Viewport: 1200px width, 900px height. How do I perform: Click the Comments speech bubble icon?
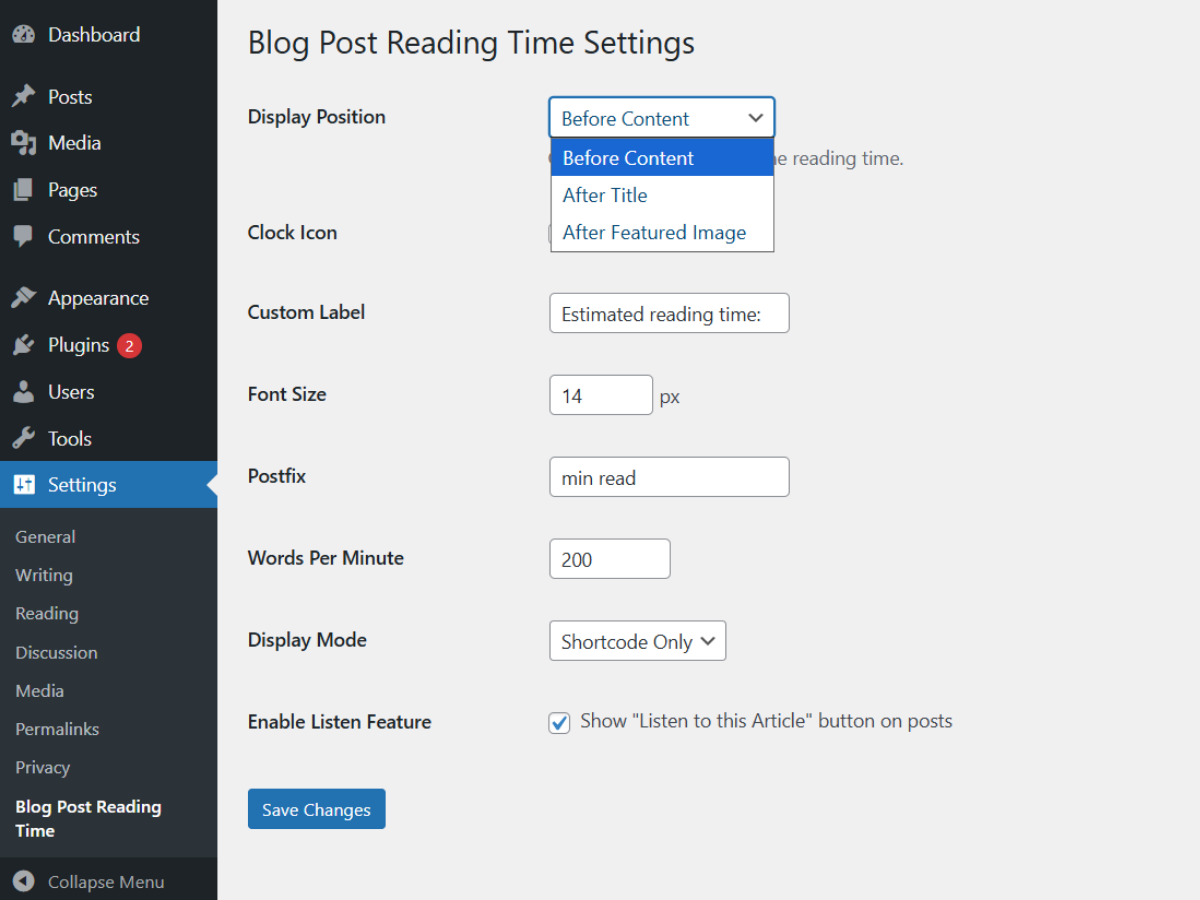pyautogui.click(x=24, y=237)
